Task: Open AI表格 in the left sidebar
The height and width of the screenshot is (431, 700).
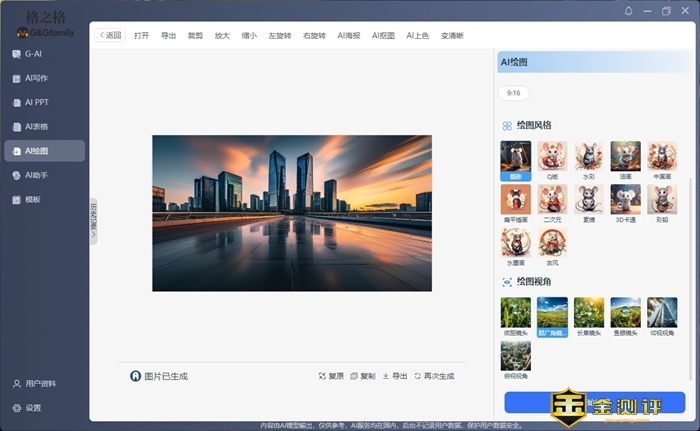Action: (36, 127)
